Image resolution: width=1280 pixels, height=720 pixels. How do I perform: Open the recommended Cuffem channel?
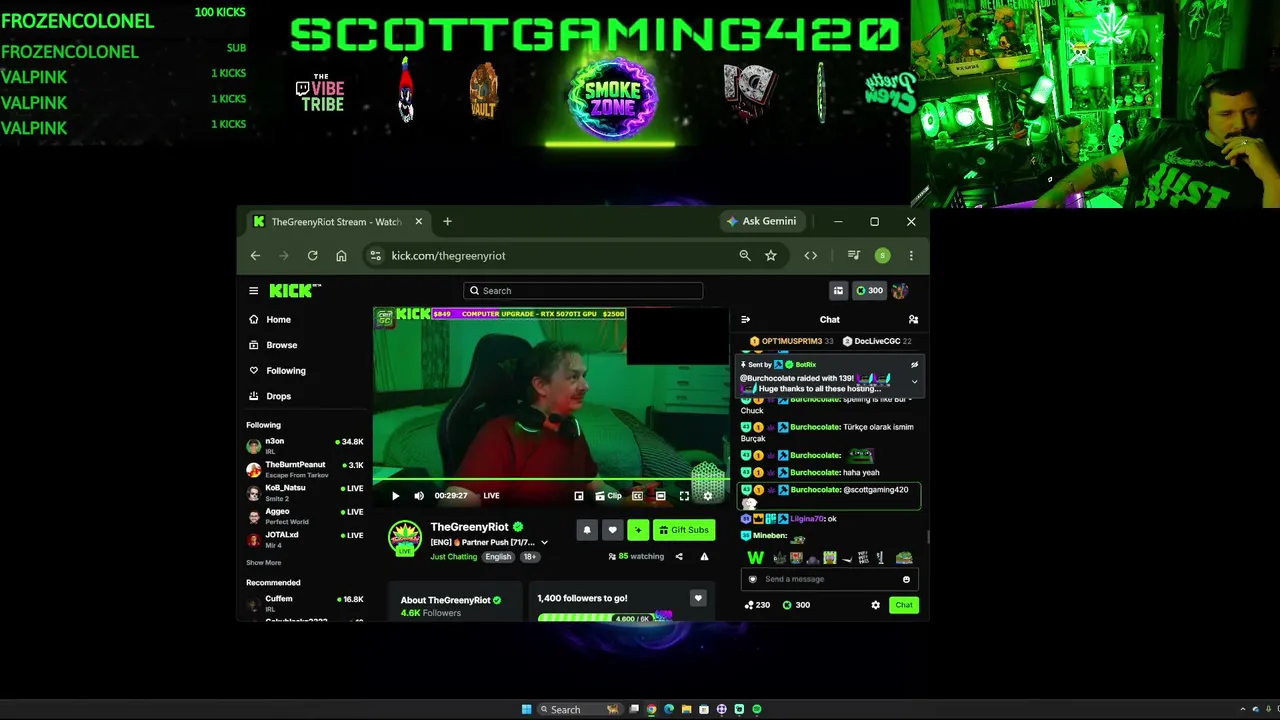coord(304,603)
